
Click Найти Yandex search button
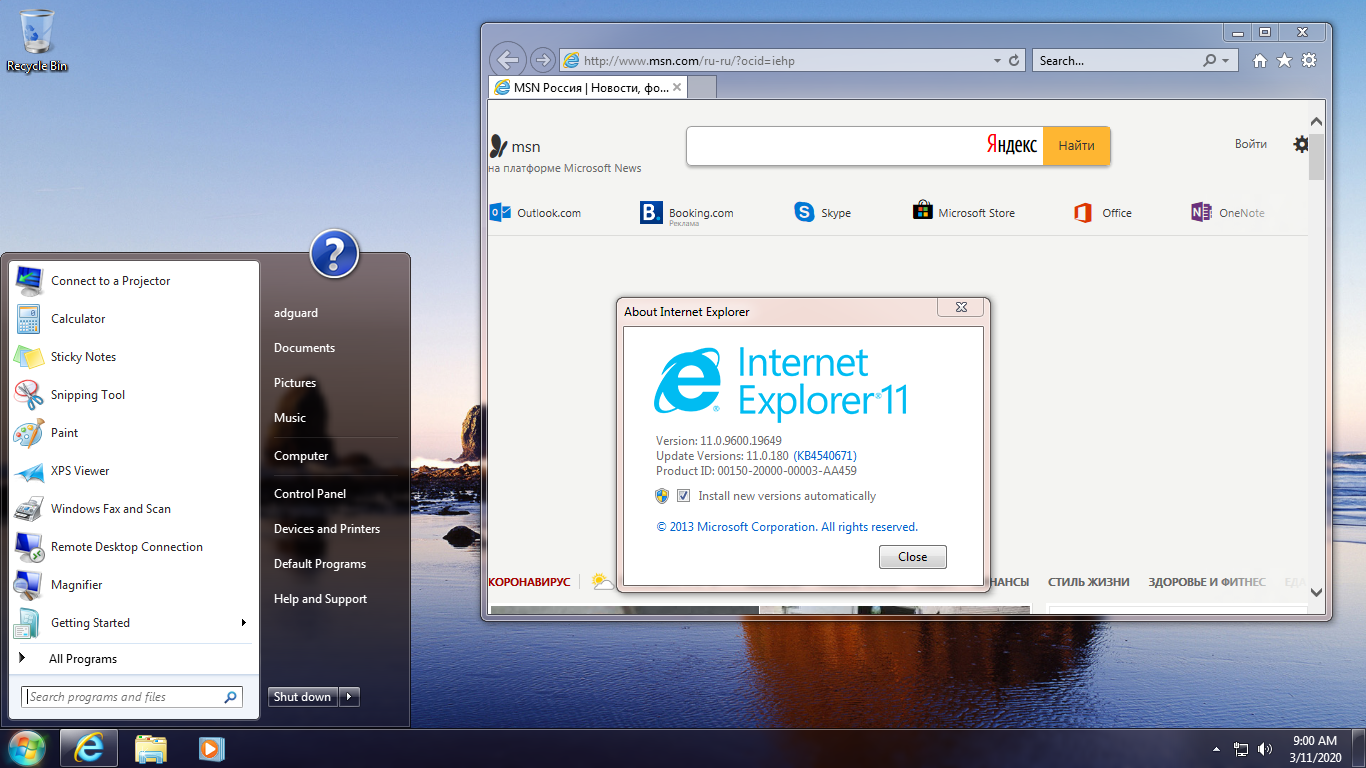[x=1076, y=146]
